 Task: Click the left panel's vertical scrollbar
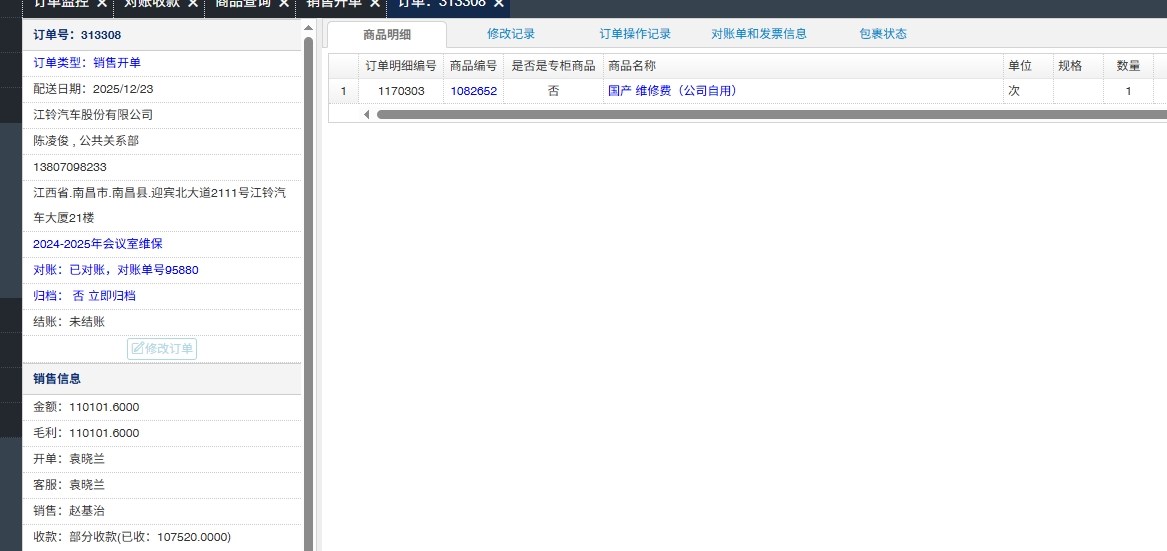308,300
